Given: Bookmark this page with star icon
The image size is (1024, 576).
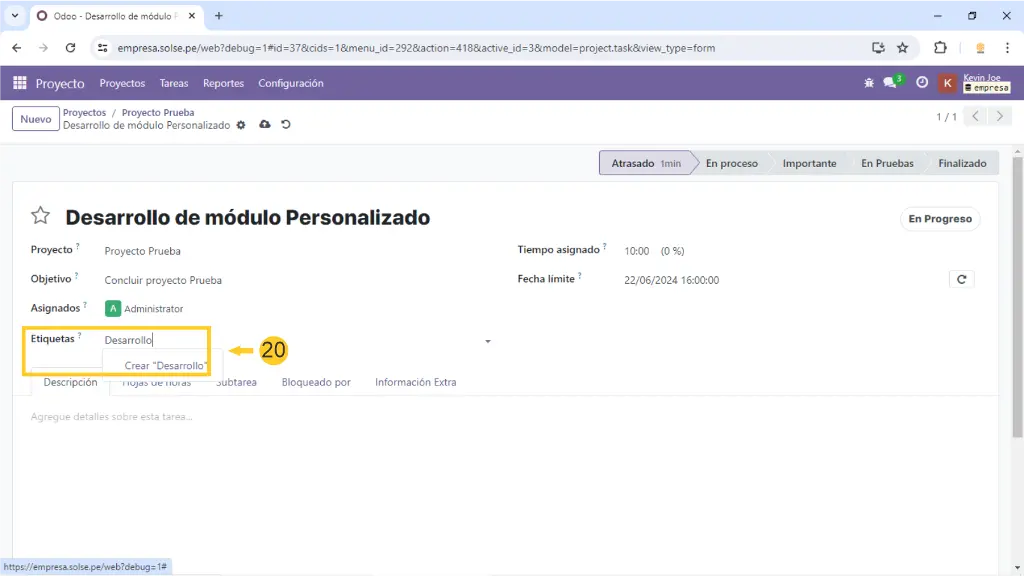Looking at the screenshot, I should [x=902, y=47].
